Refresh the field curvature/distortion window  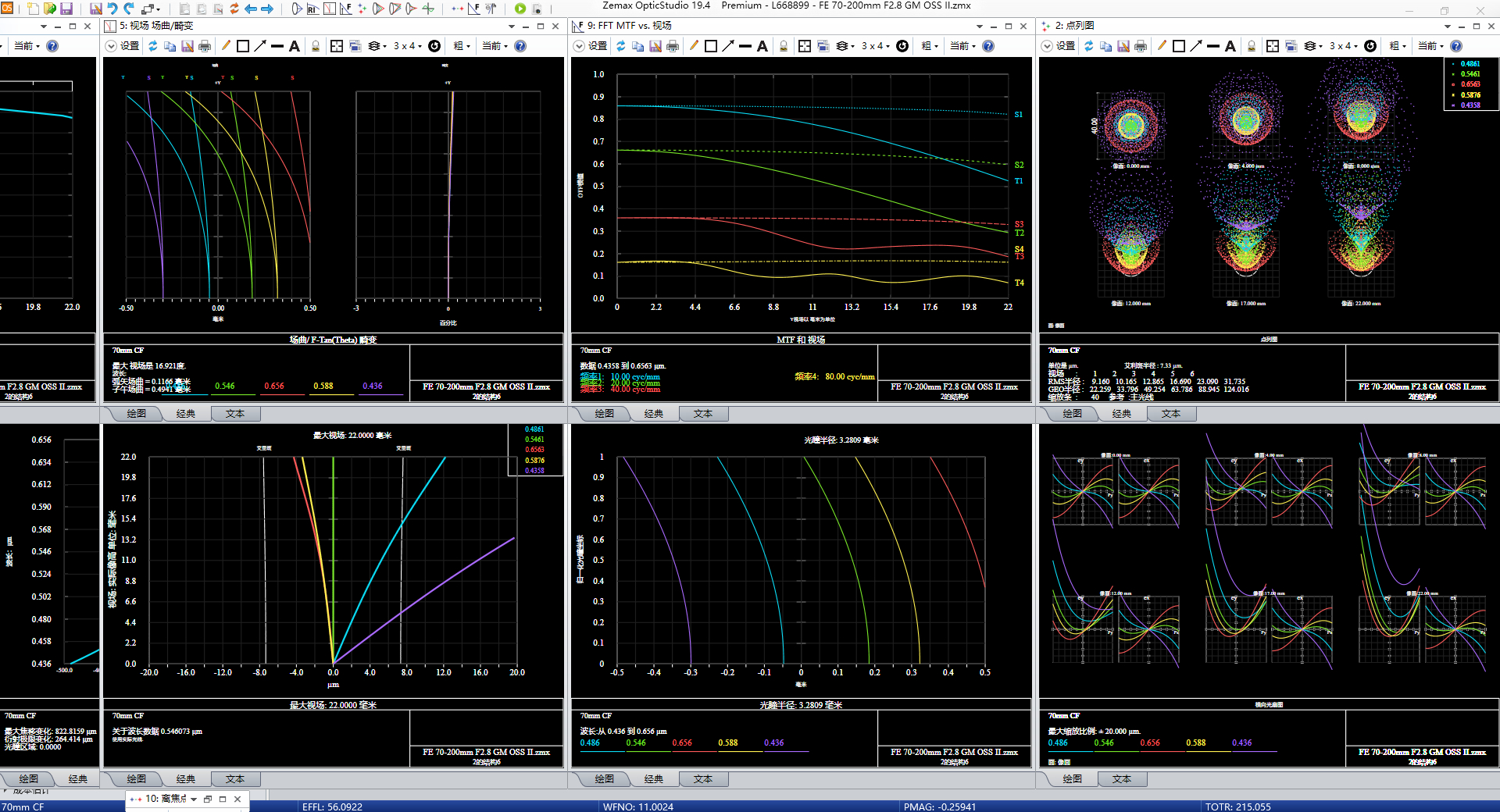coord(153,46)
